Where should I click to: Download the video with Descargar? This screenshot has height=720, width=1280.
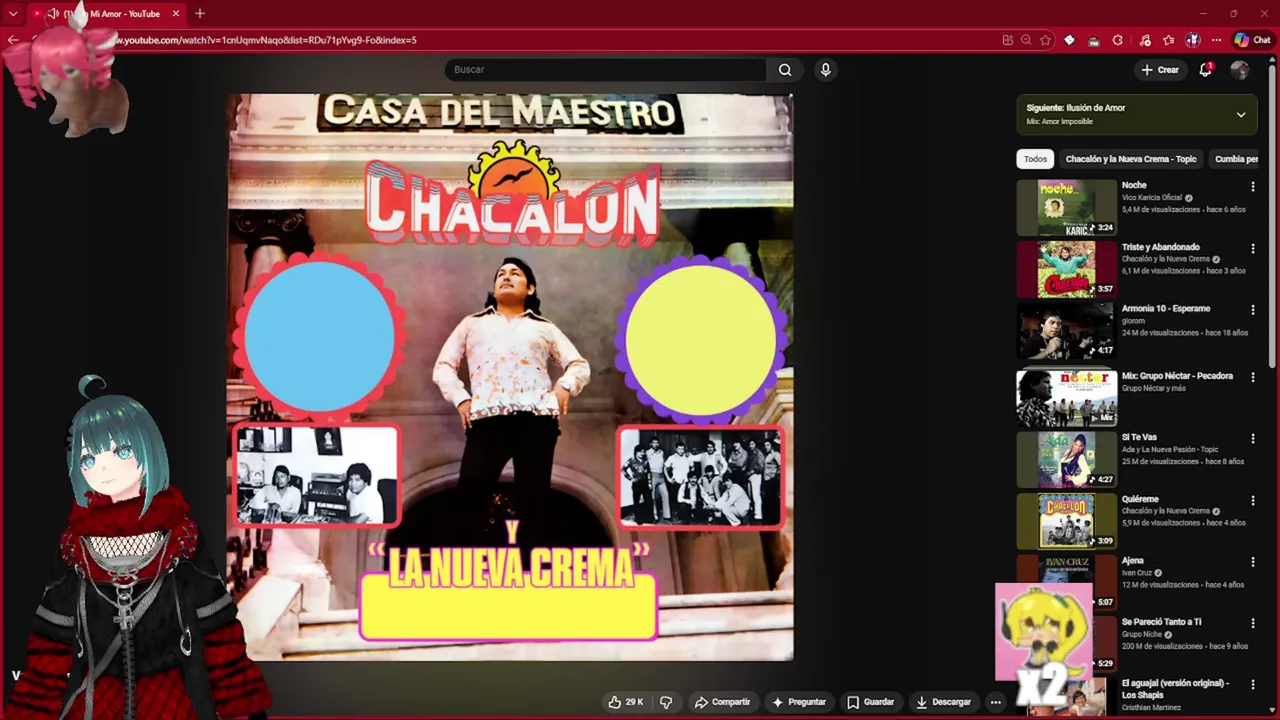point(943,702)
